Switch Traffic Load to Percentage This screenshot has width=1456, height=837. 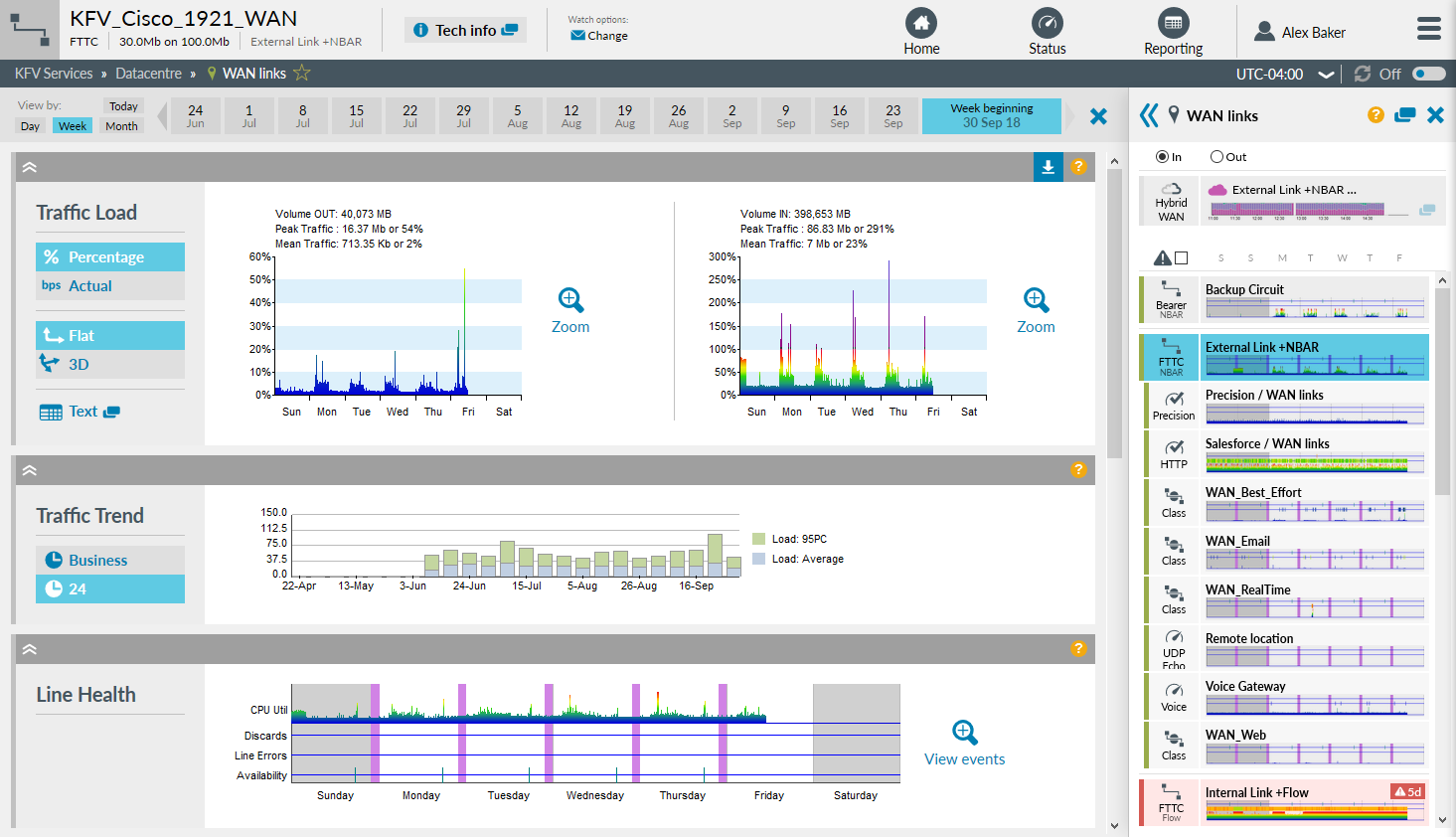pos(110,257)
